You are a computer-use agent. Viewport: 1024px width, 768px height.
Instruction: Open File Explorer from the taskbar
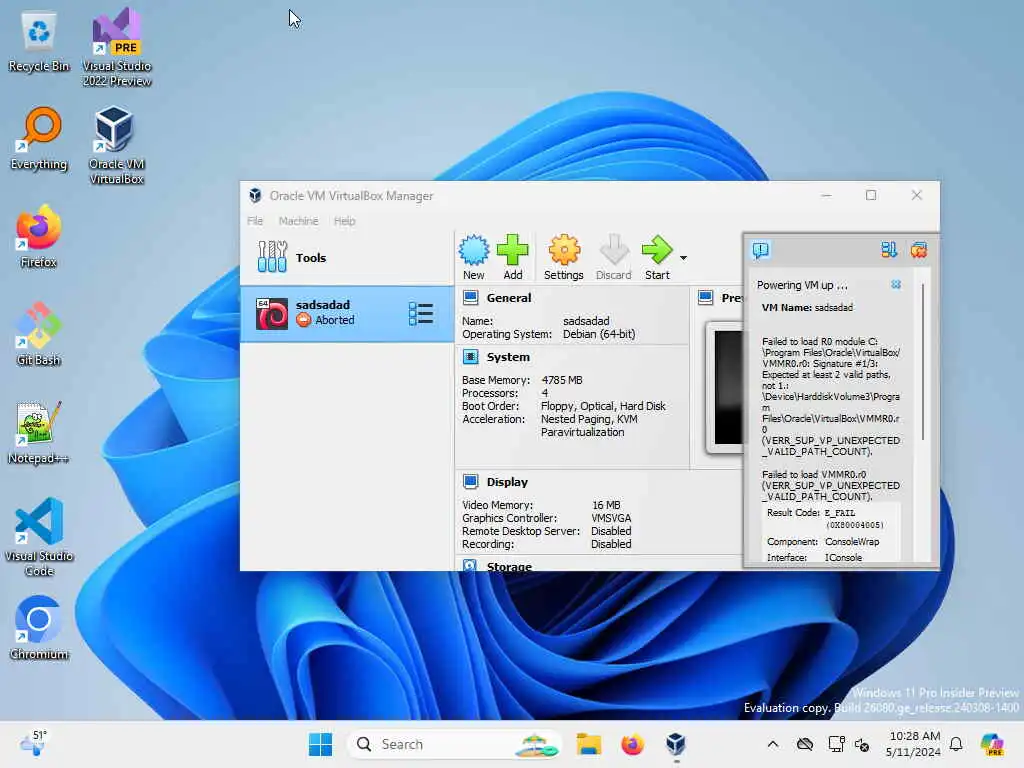[588, 744]
